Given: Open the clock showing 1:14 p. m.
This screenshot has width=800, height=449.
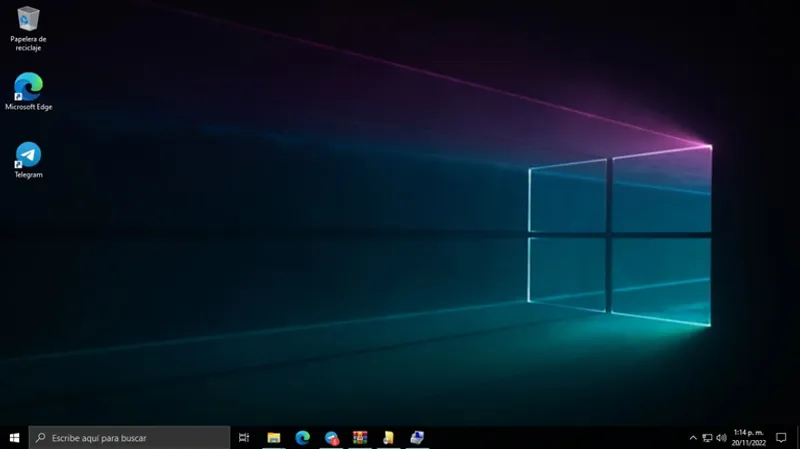Looking at the screenshot, I should [748, 438].
